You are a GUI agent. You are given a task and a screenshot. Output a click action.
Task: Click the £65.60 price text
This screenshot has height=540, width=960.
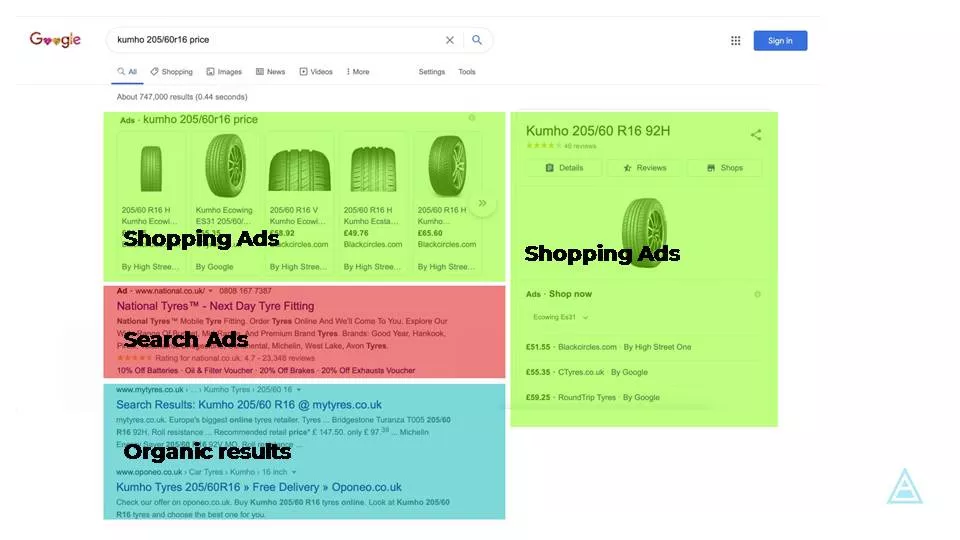[430, 233]
